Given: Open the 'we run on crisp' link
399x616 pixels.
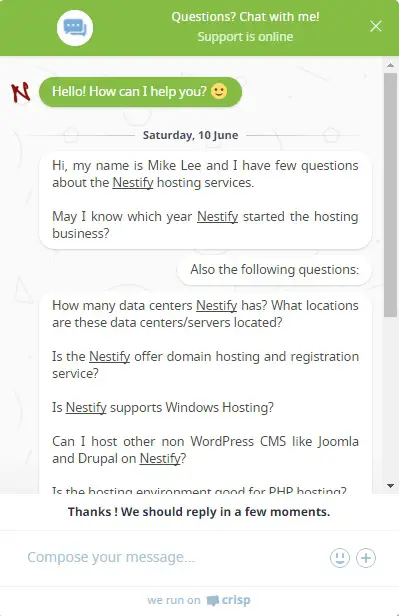Looking at the screenshot, I should tap(199, 600).
